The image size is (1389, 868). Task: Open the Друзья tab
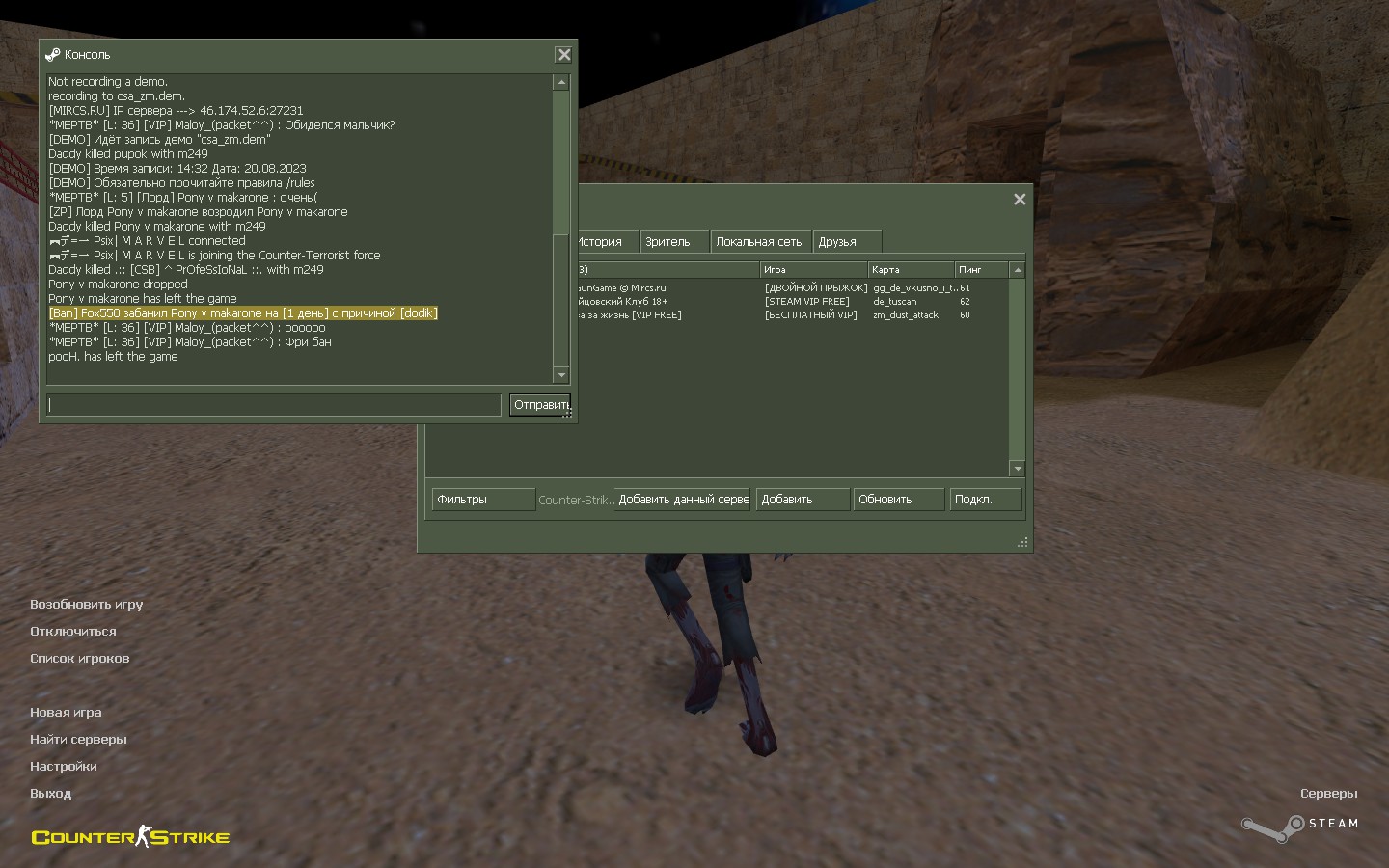point(847,242)
